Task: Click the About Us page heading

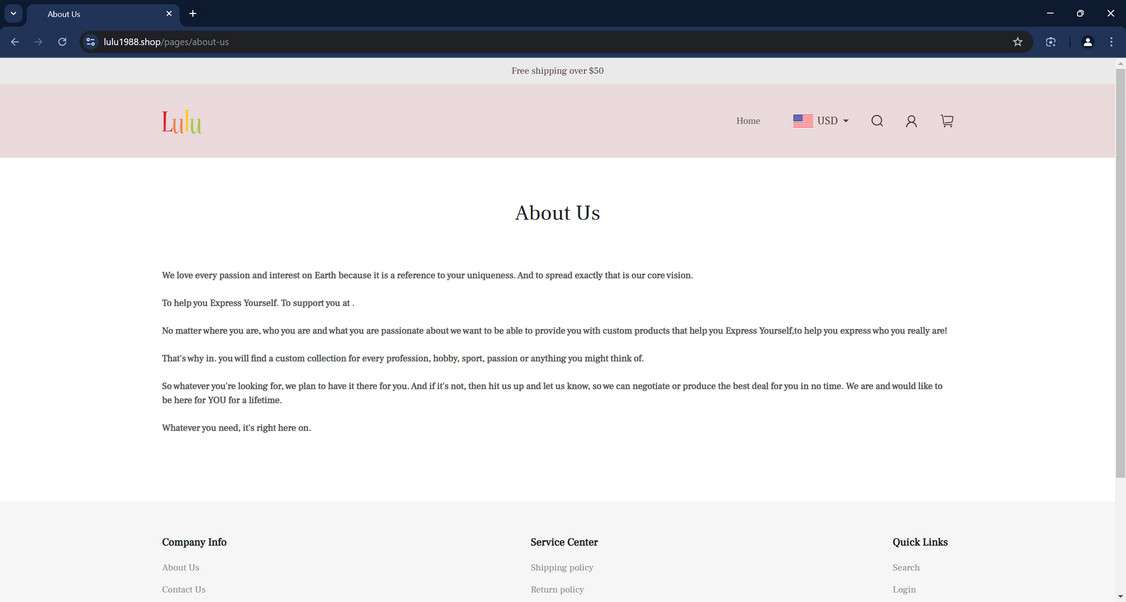Action: tap(557, 213)
